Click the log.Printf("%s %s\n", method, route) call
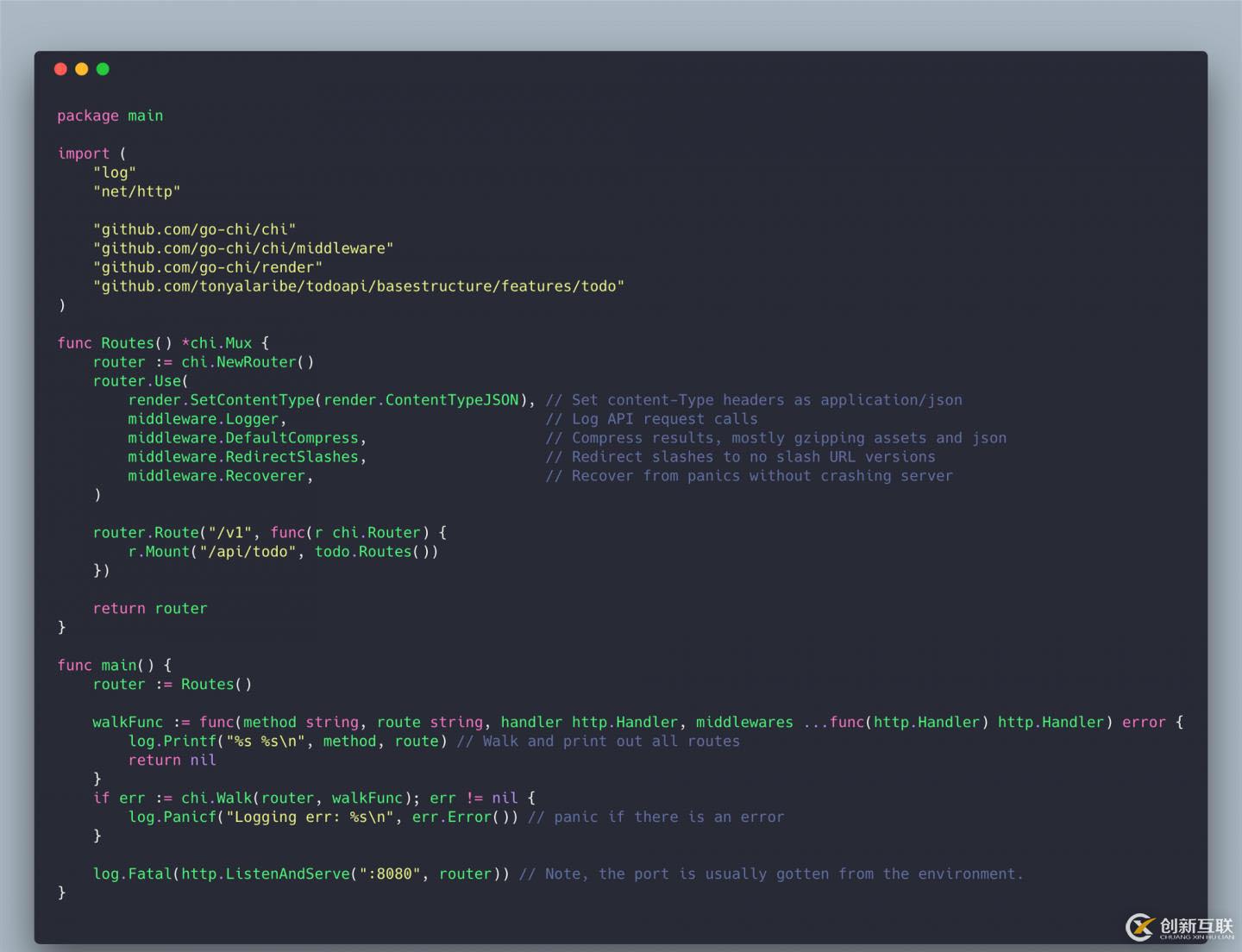 [288, 742]
